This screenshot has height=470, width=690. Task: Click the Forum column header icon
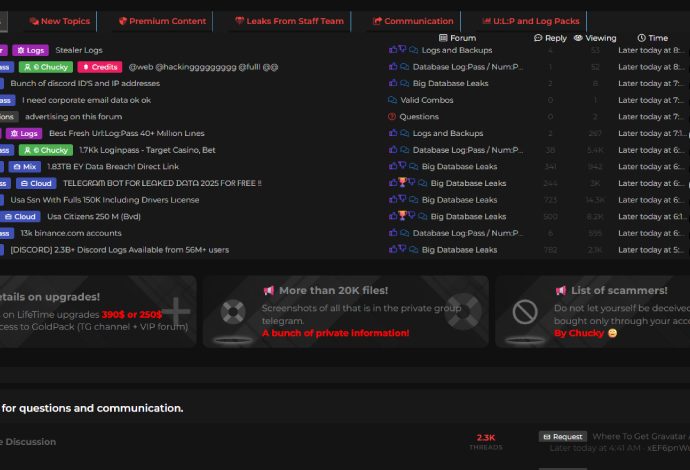click(x=443, y=38)
